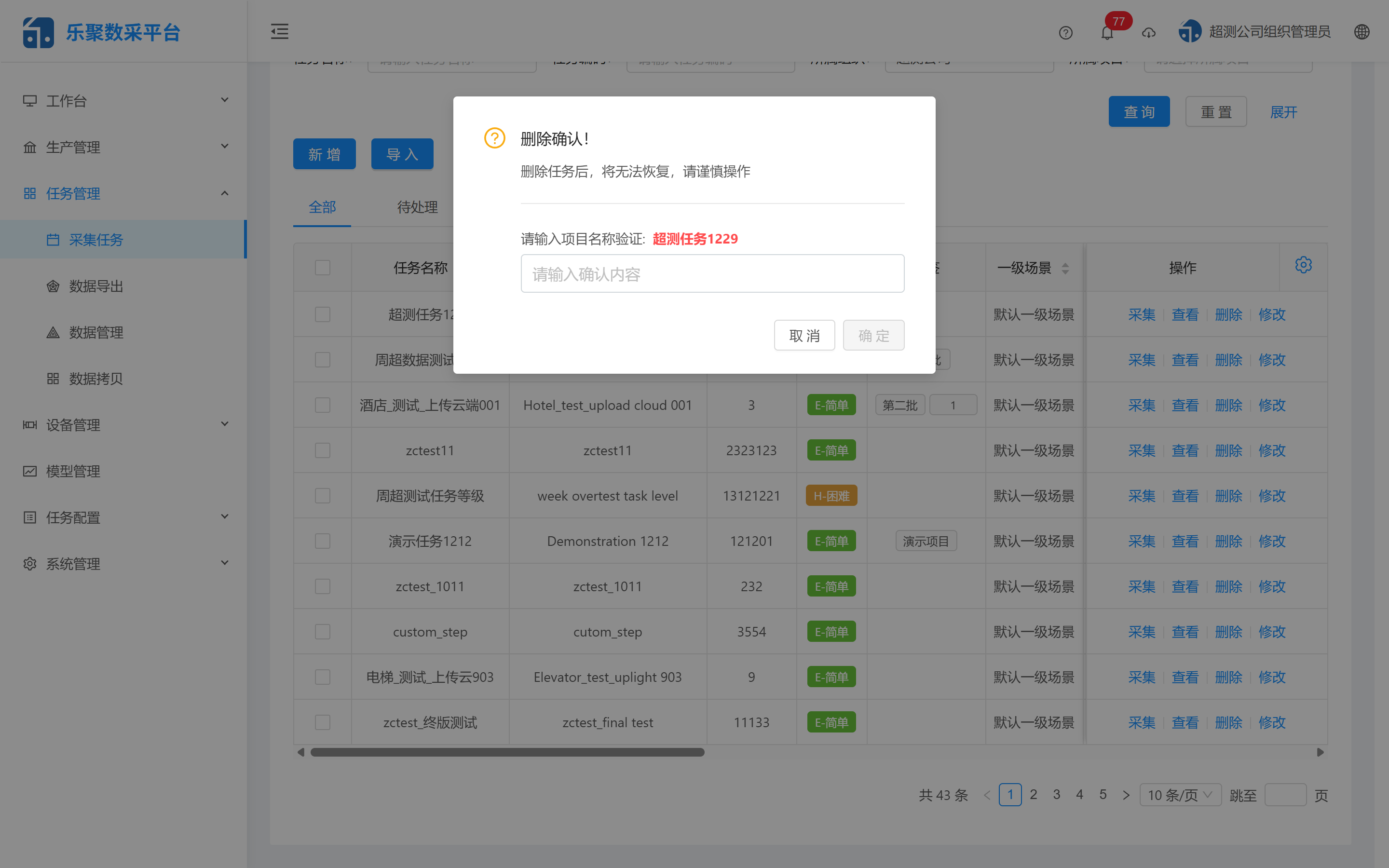
Task: Check the zctest11 row checkbox
Action: 322,450
